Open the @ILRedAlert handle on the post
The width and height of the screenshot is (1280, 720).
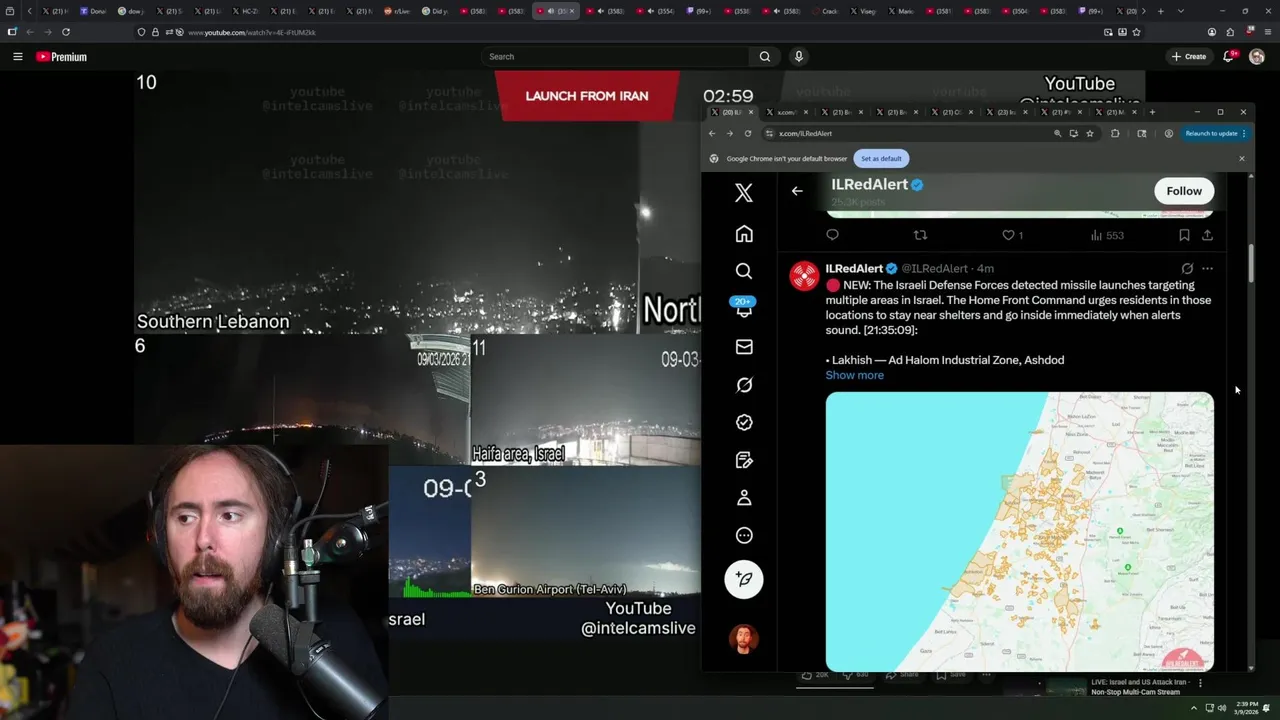935,269
